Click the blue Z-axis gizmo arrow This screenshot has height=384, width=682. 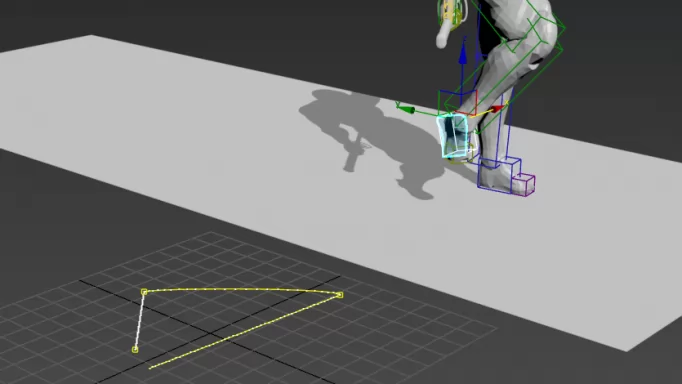tap(463, 54)
